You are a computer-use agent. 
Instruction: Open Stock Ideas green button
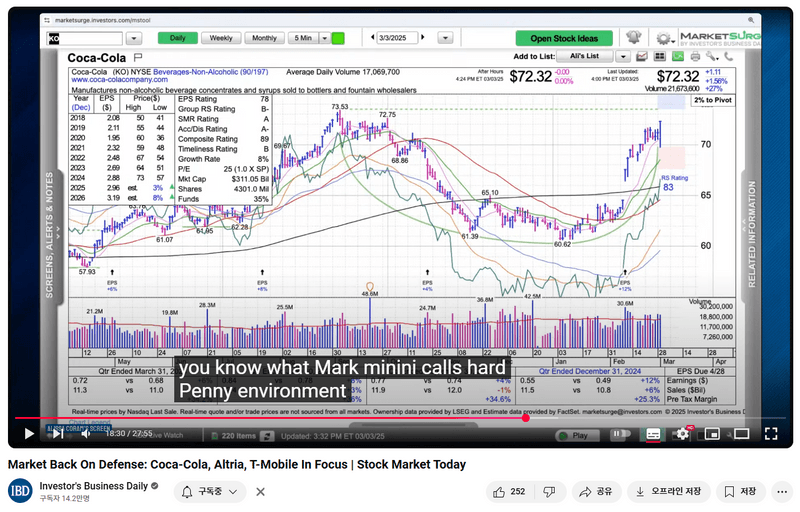564,38
